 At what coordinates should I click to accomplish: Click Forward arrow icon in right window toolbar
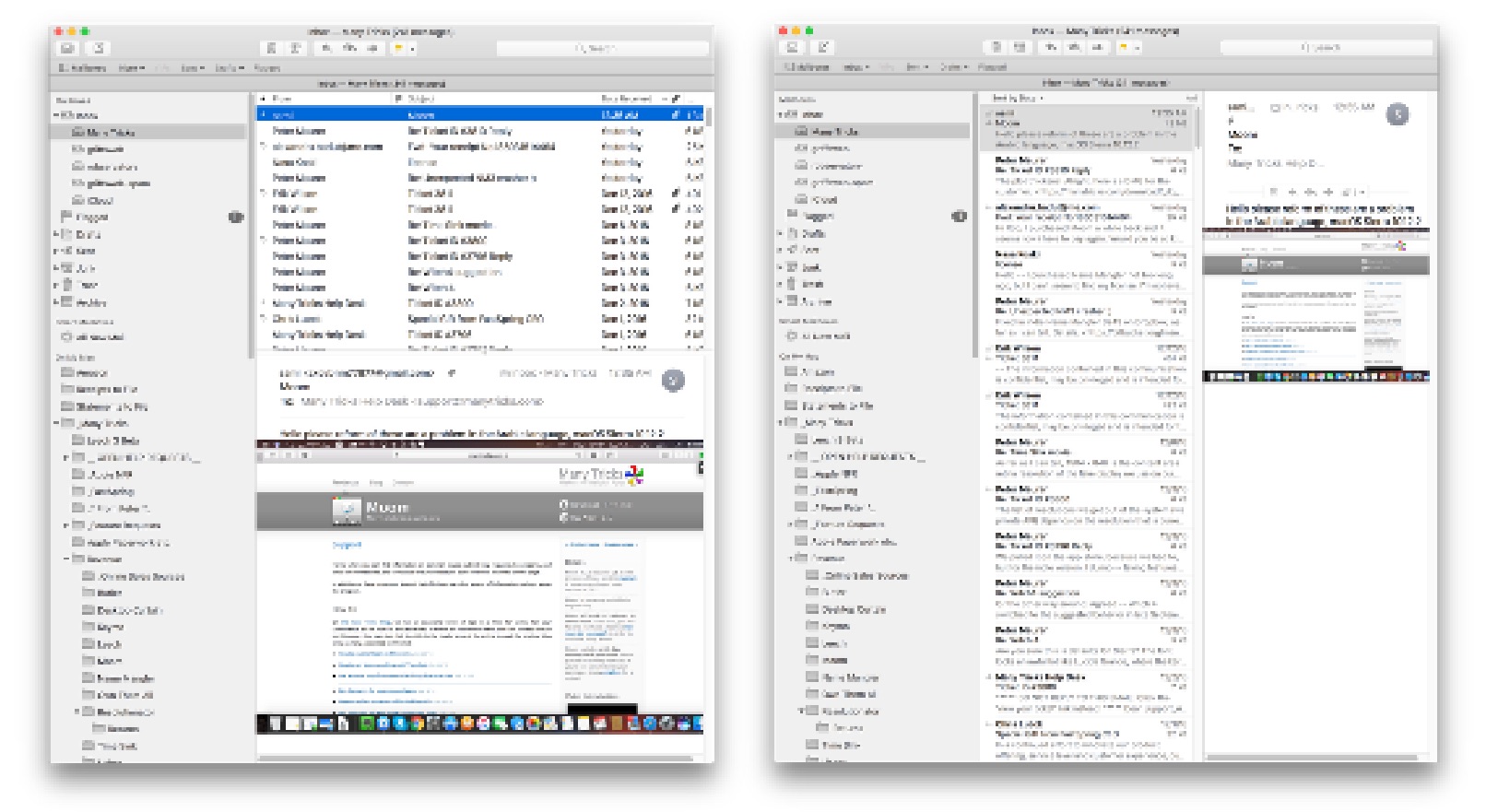(1097, 47)
